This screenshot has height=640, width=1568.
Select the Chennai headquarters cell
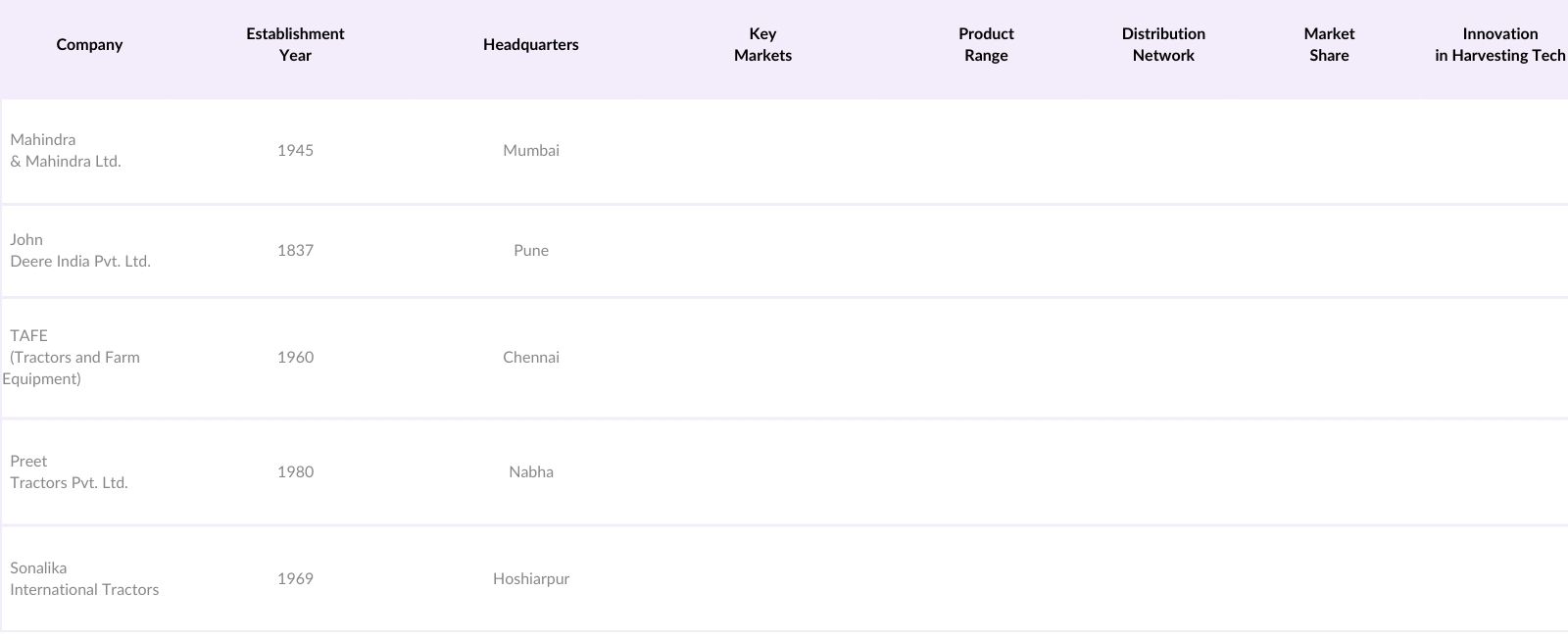pyautogui.click(x=531, y=357)
